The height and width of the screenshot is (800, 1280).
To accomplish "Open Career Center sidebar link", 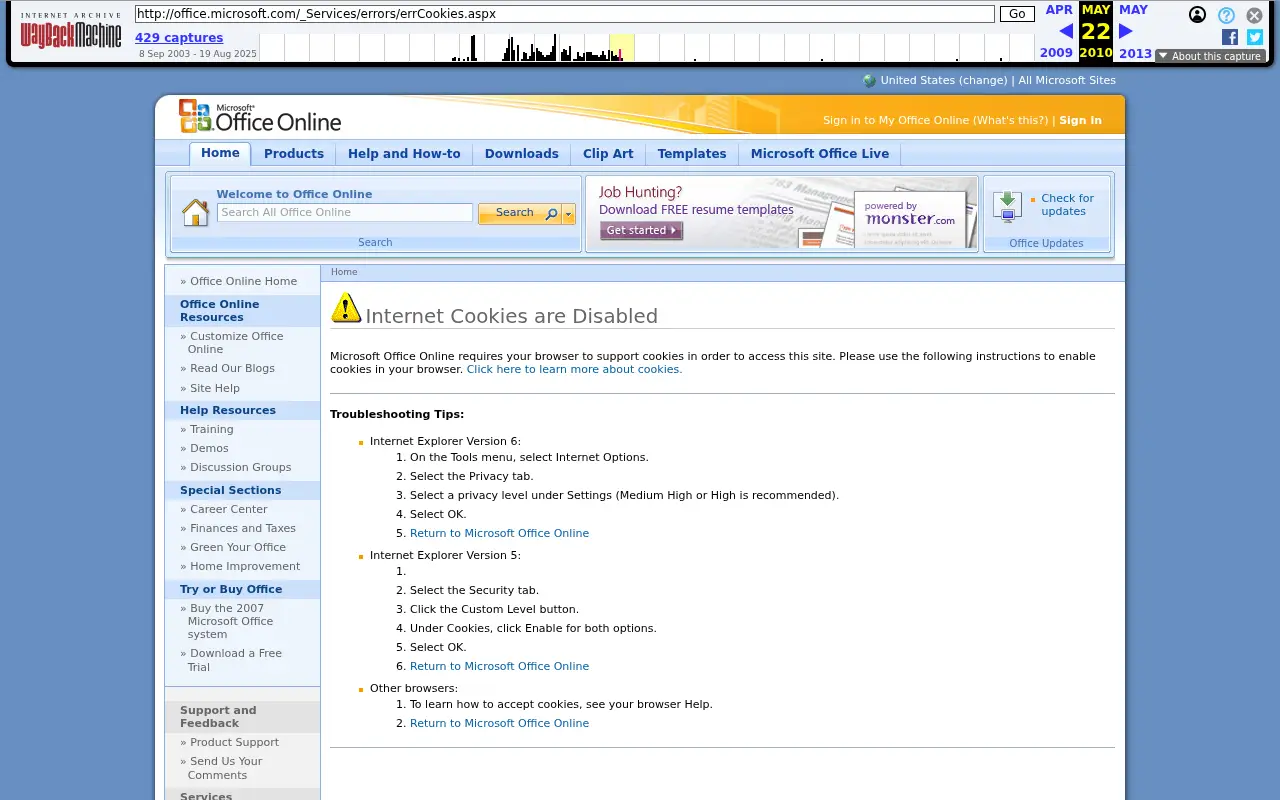I will click(x=229, y=509).
